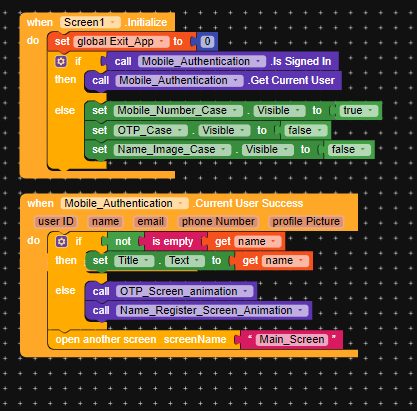The image size is (417, 411).
Task: Select the pink is empty block
Action: click(x=172, y=242)
